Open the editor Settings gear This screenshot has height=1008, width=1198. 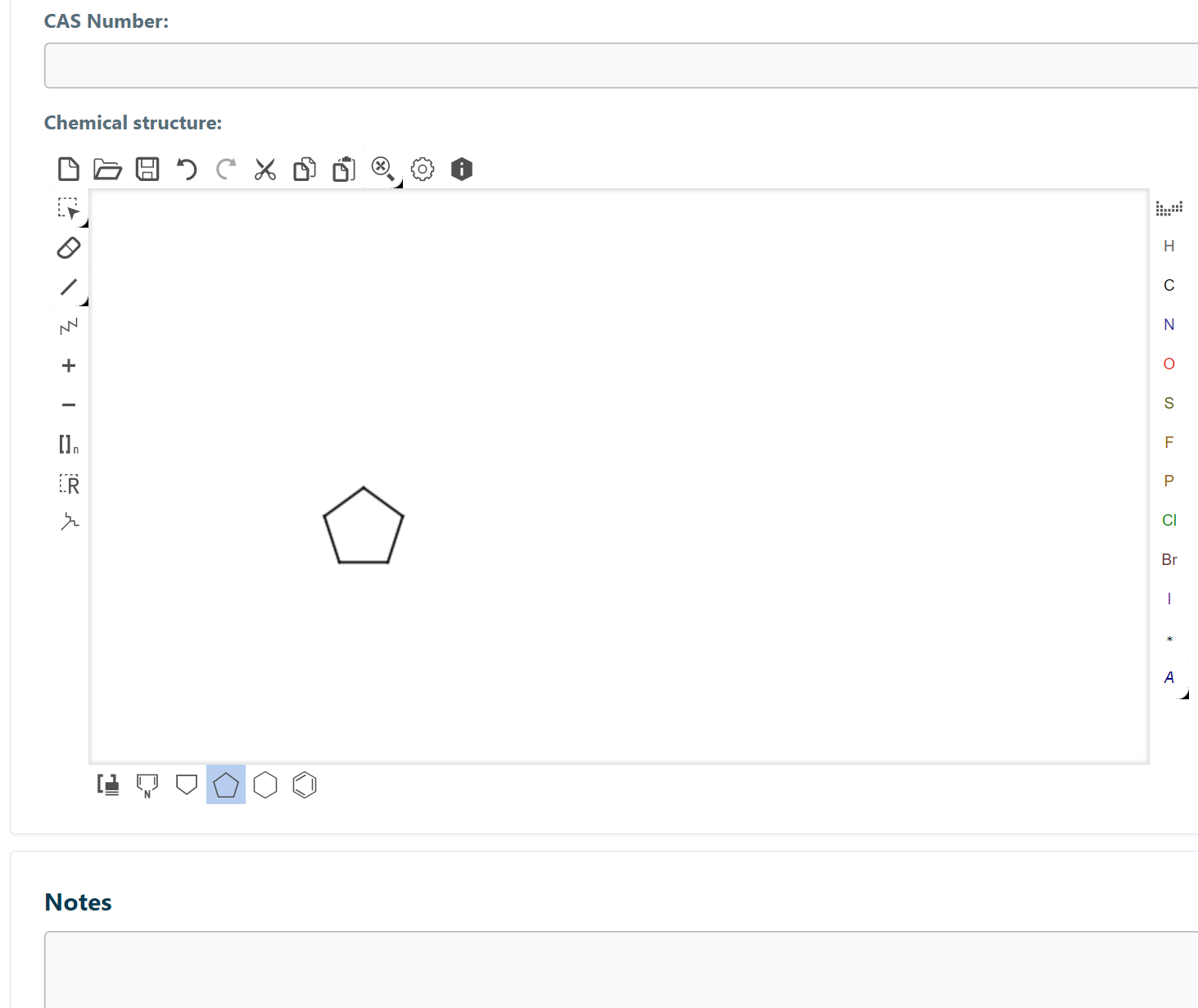423,170
